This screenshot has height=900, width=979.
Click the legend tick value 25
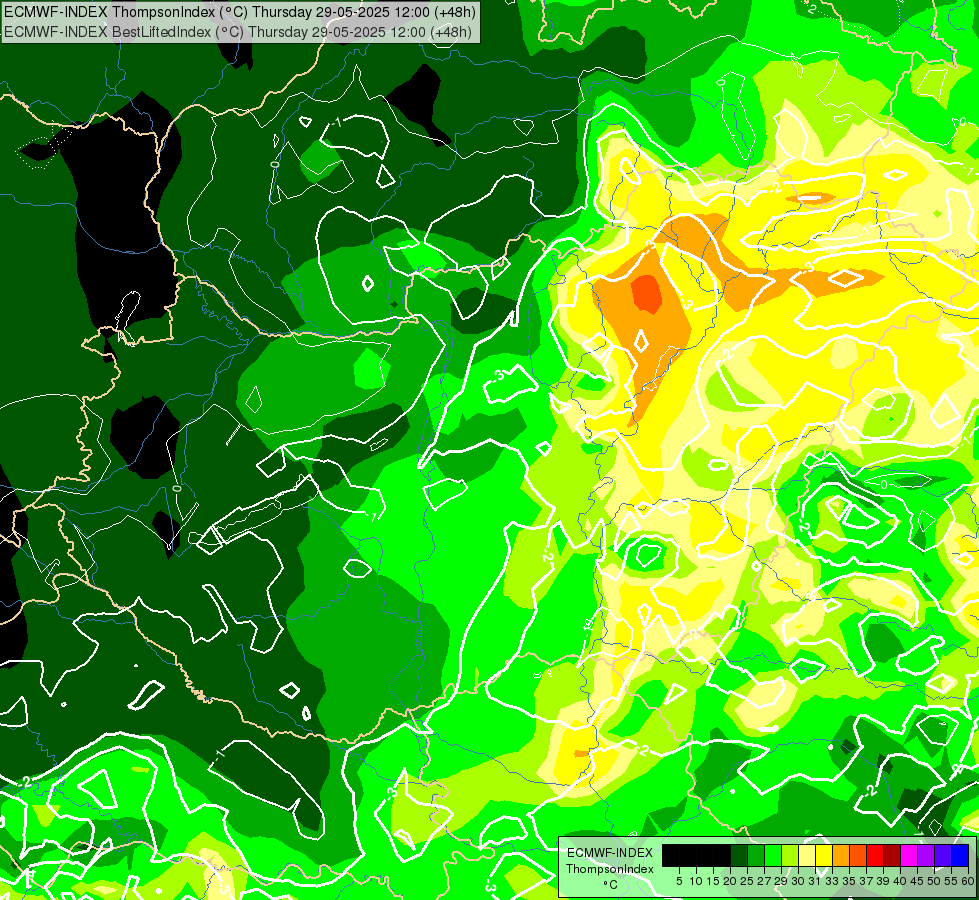click(x=747, y=881)
